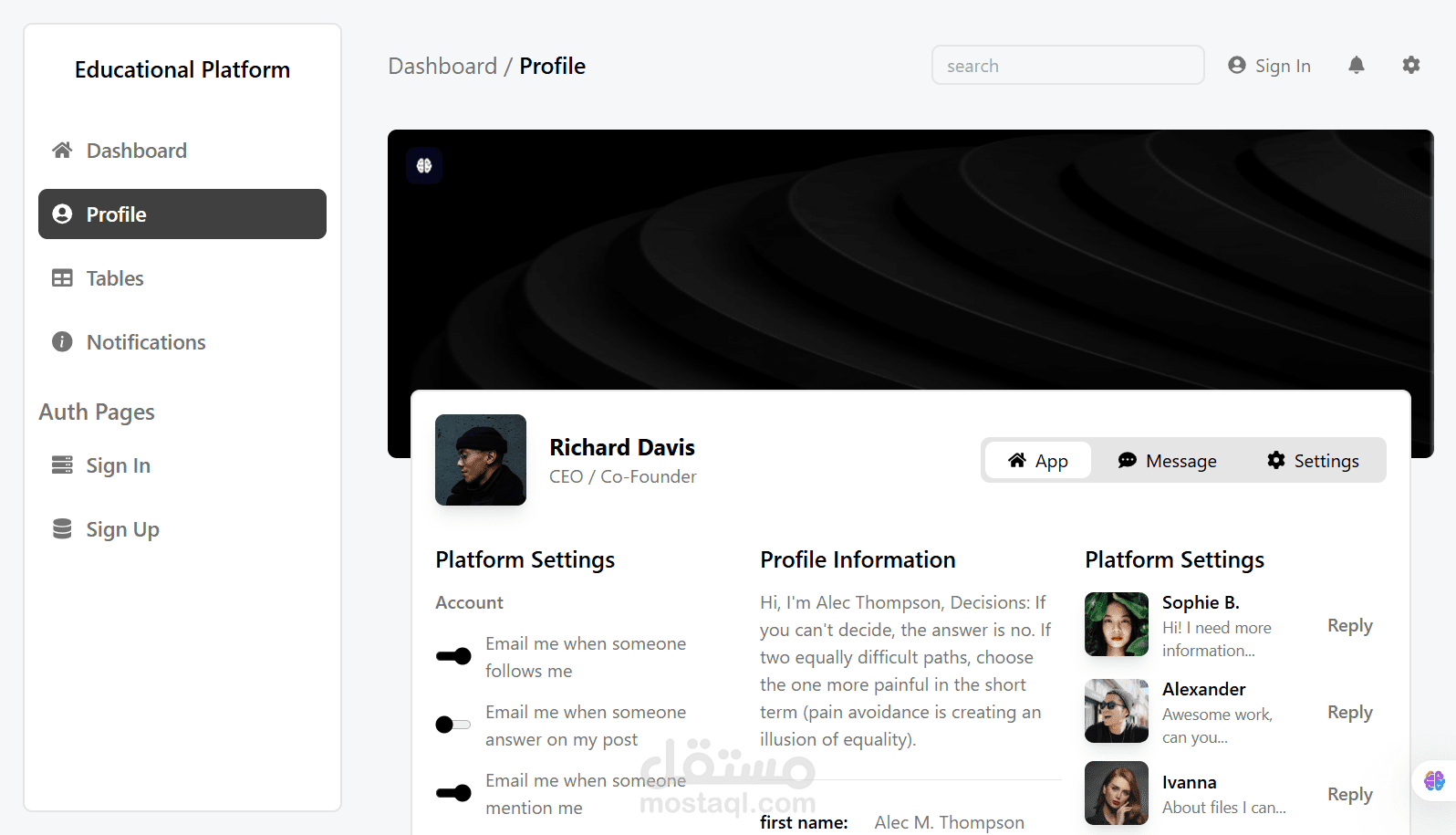The width and height of the screenshot is (1456, 835).
Task: Click the Sign In server icon in sidebar
Action: pyautogui.click(x=62, y=465)
